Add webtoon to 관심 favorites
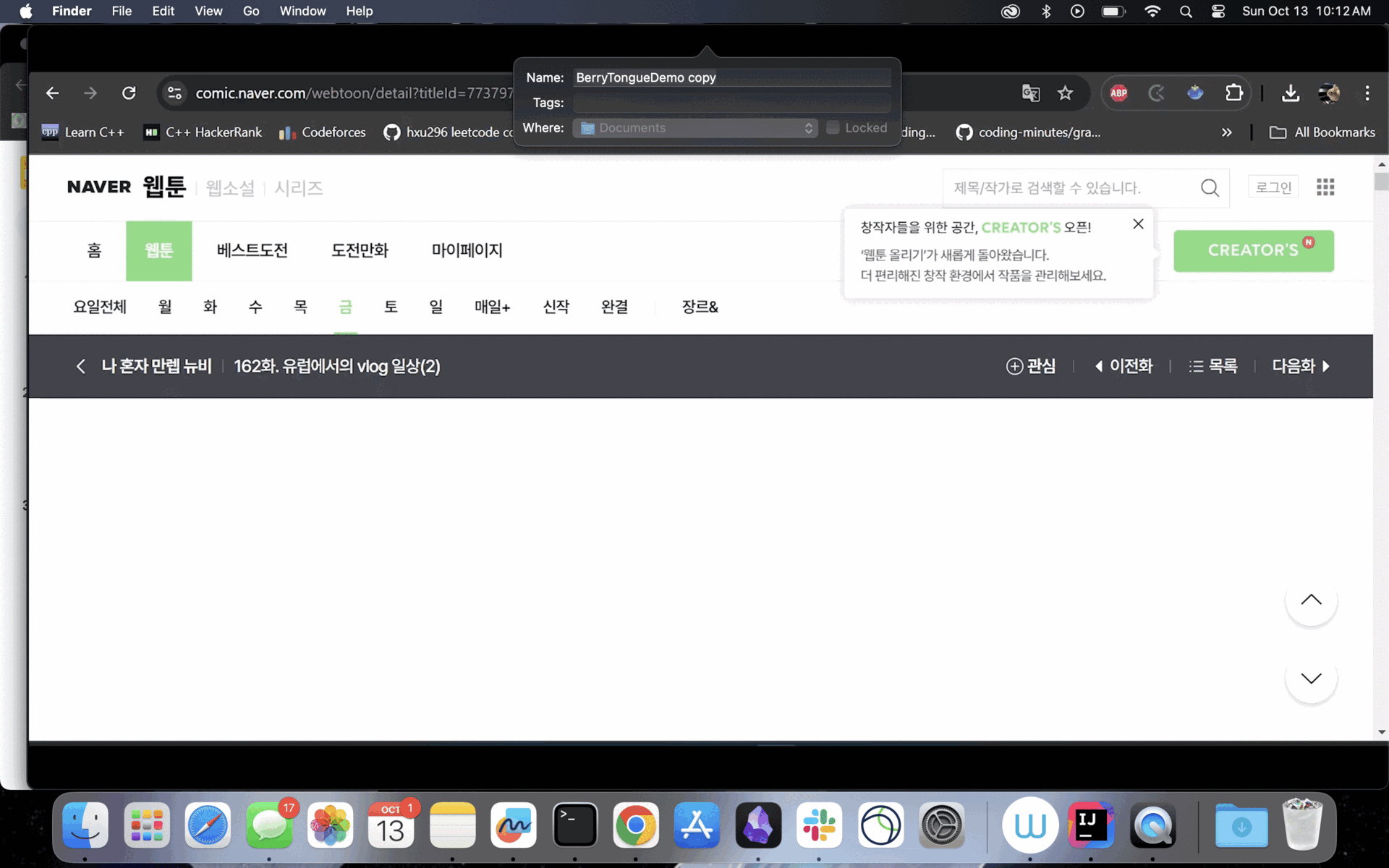Image resolution: width=1389 pixels, height=868 pixels. (x=1031, y=367)
